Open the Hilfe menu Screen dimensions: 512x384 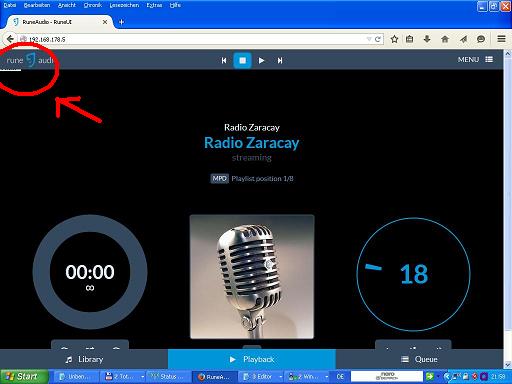click(x=175, y=5)
